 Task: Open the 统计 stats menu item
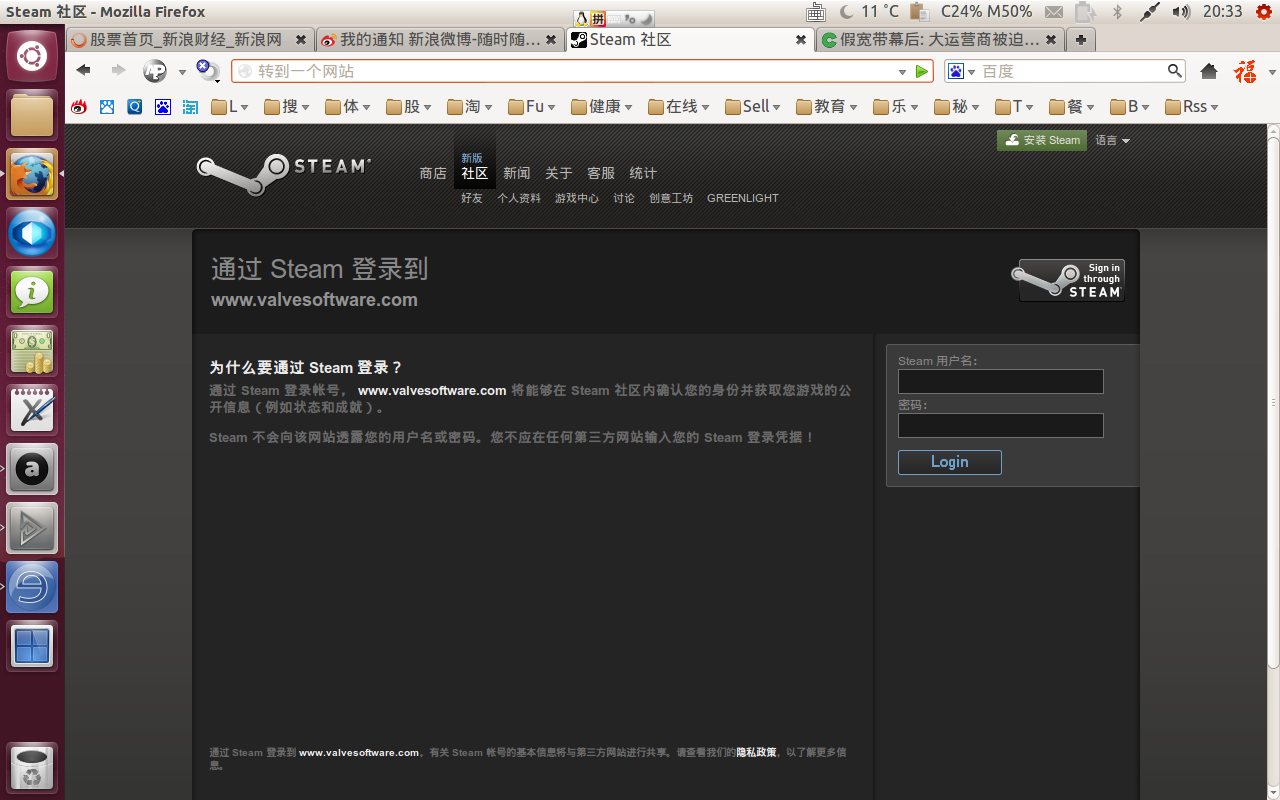click(643, 173)
